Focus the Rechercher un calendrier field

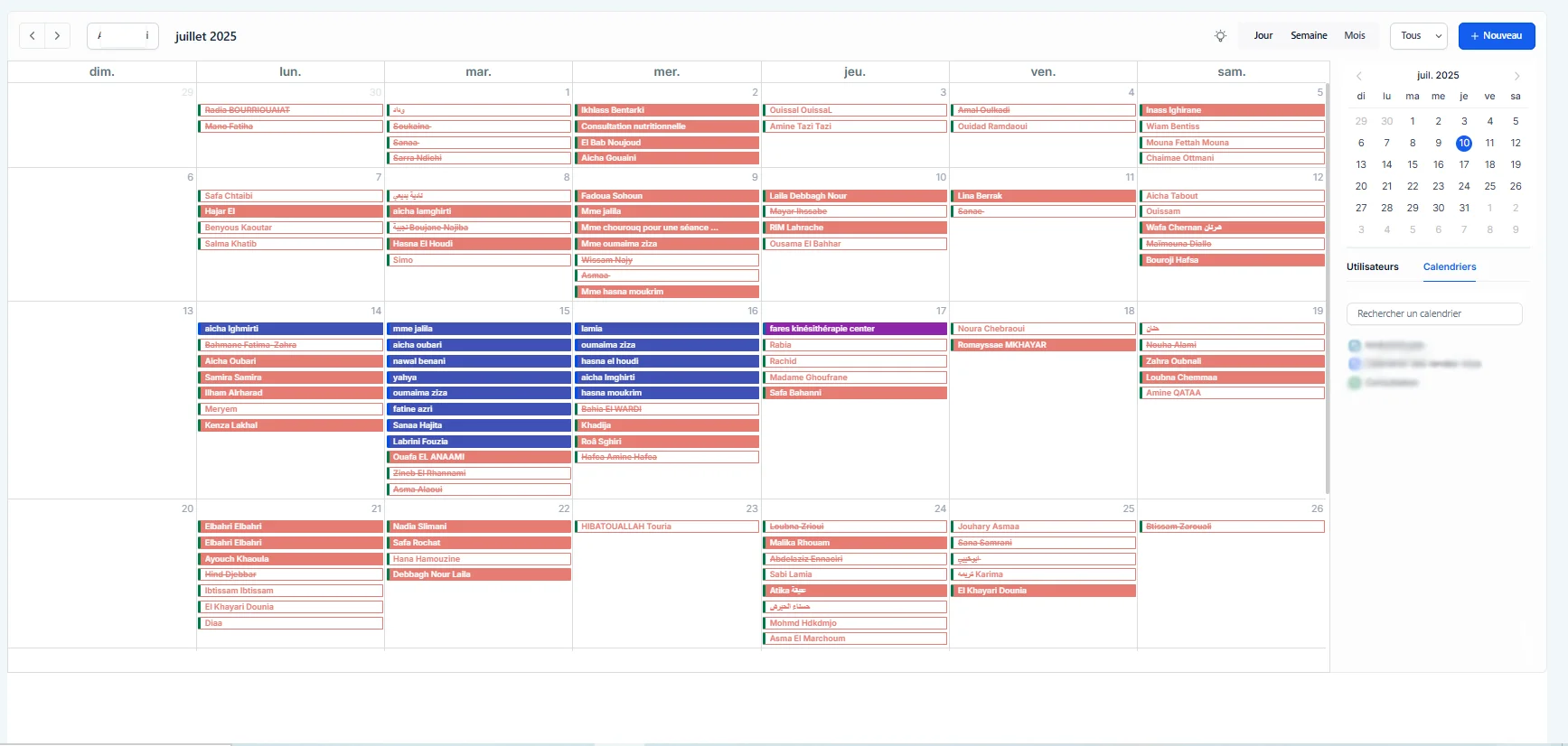[x=1434, y=313]
